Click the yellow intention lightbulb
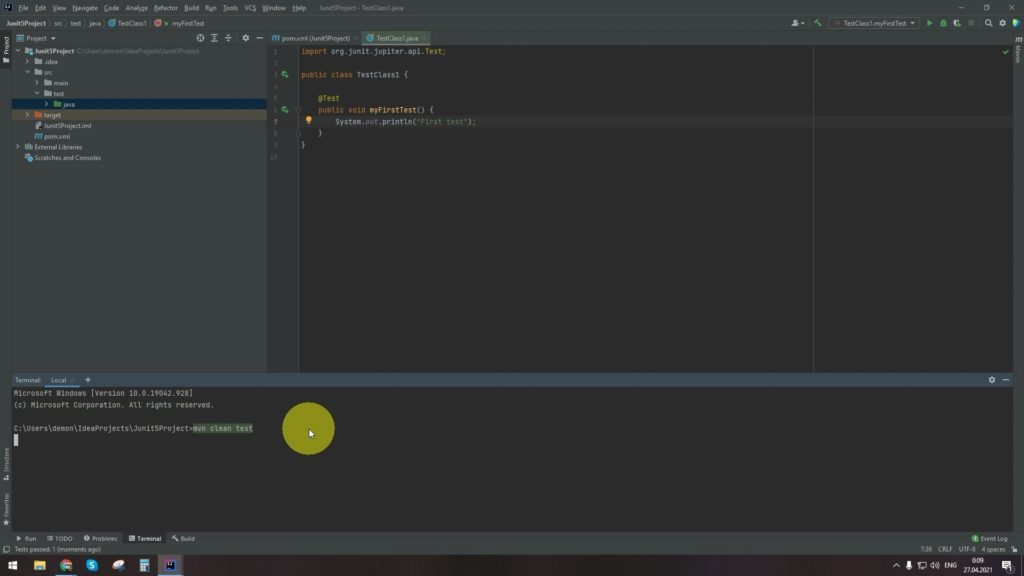The height and width of the screenshot is (576, 1024). (x=309, y=120)
